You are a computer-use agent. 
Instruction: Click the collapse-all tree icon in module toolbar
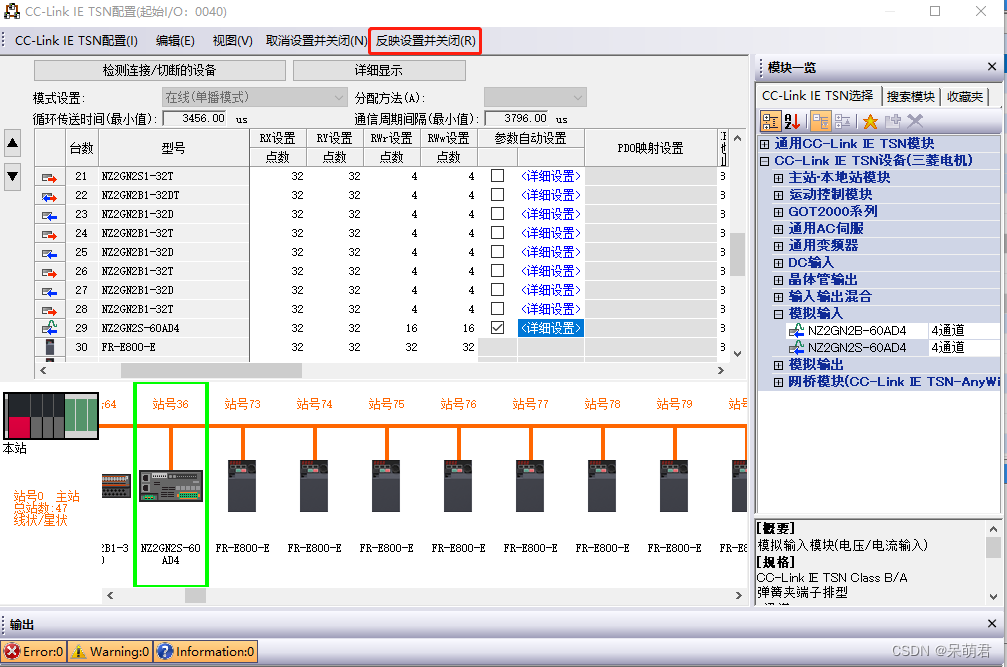click(843, 121)
